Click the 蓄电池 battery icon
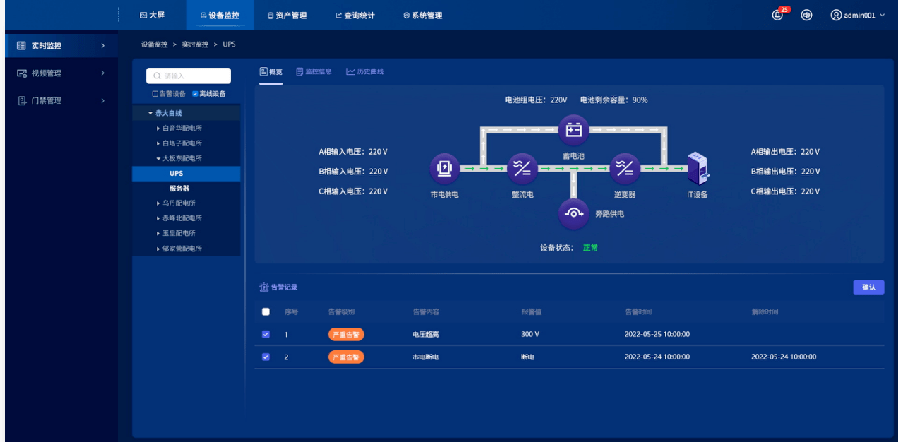 574,130
